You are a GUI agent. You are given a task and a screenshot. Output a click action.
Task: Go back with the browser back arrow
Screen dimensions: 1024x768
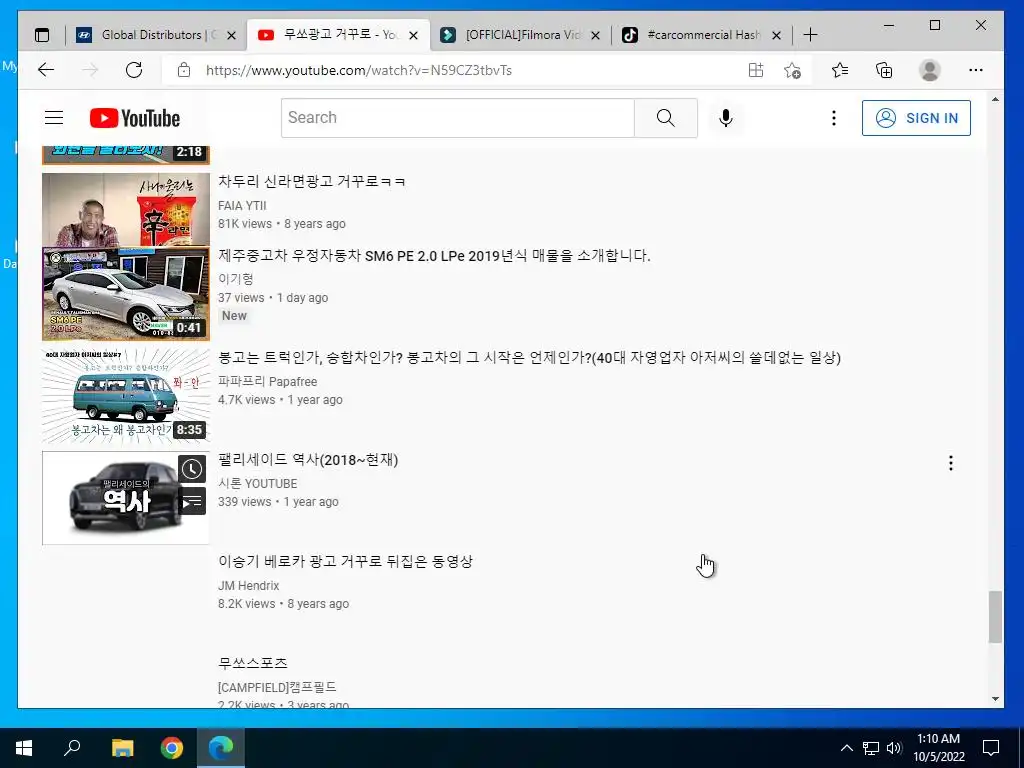[x=46, y=70]
